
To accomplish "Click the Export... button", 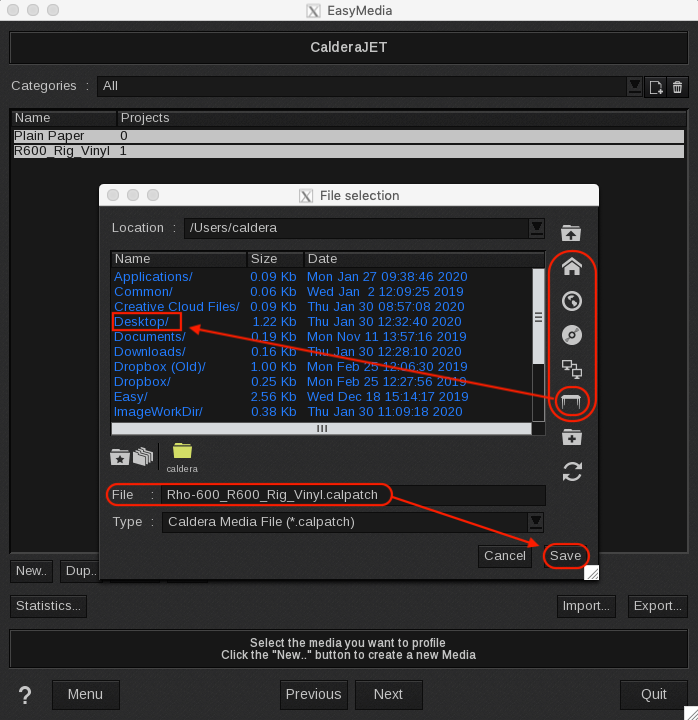I will click(x=658, y=606).
